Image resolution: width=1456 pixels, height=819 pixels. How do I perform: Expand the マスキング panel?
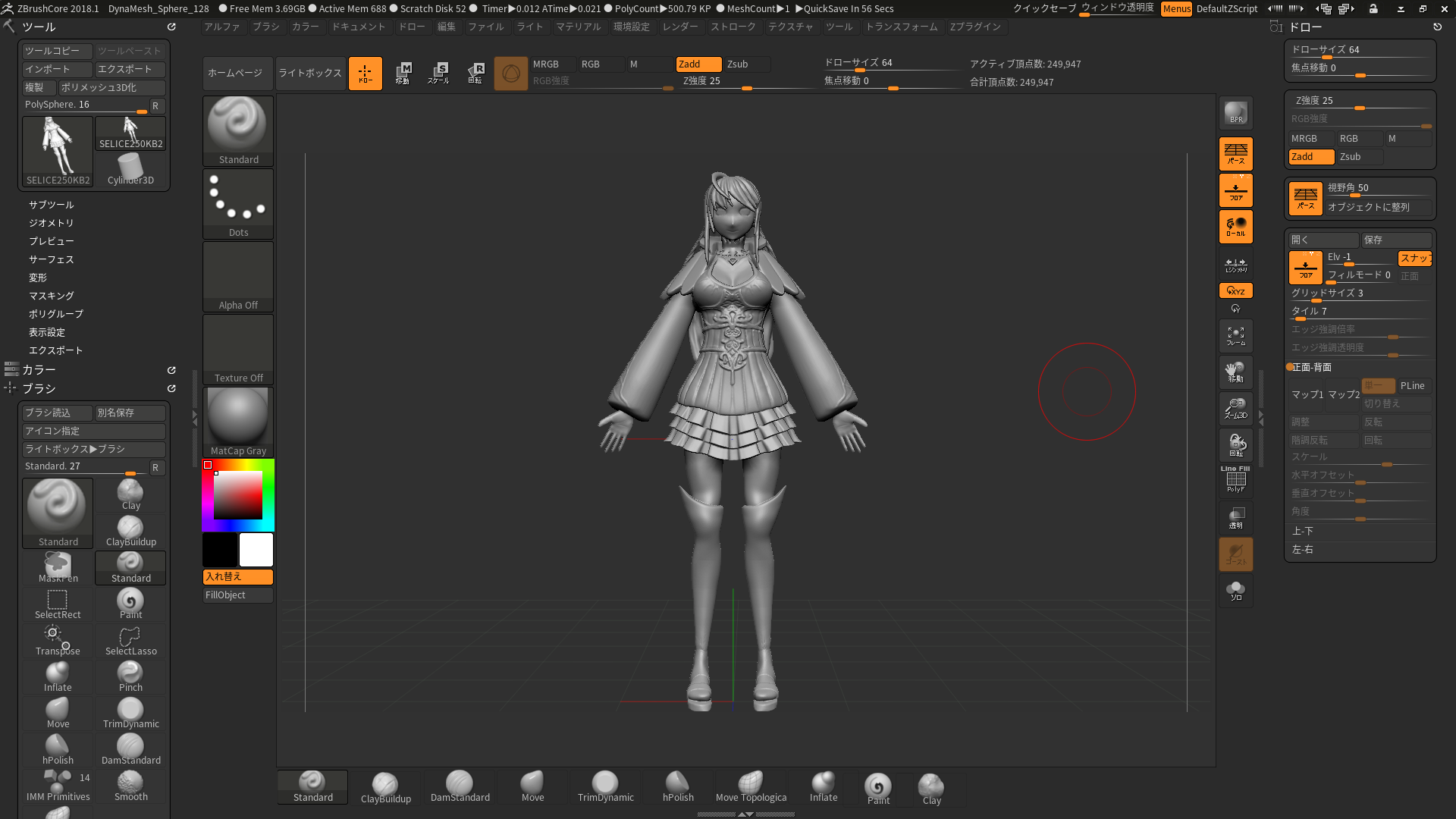51,295
